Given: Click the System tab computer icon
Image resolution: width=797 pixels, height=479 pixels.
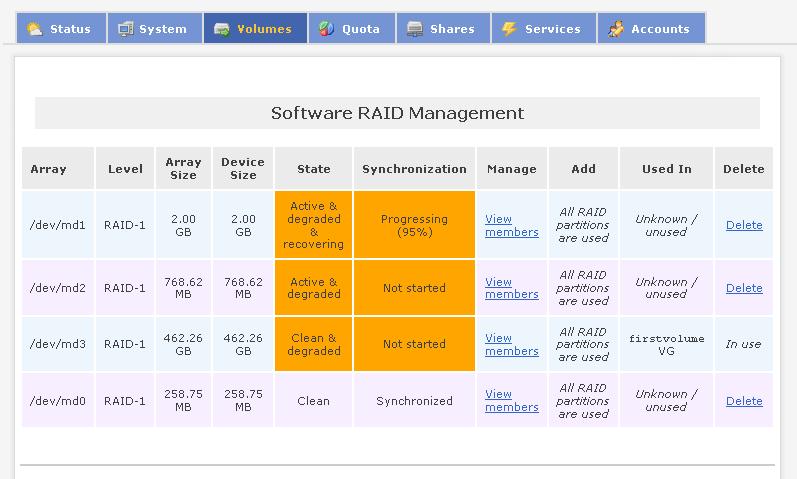Looking at the screenshot, I should point(125,29).
